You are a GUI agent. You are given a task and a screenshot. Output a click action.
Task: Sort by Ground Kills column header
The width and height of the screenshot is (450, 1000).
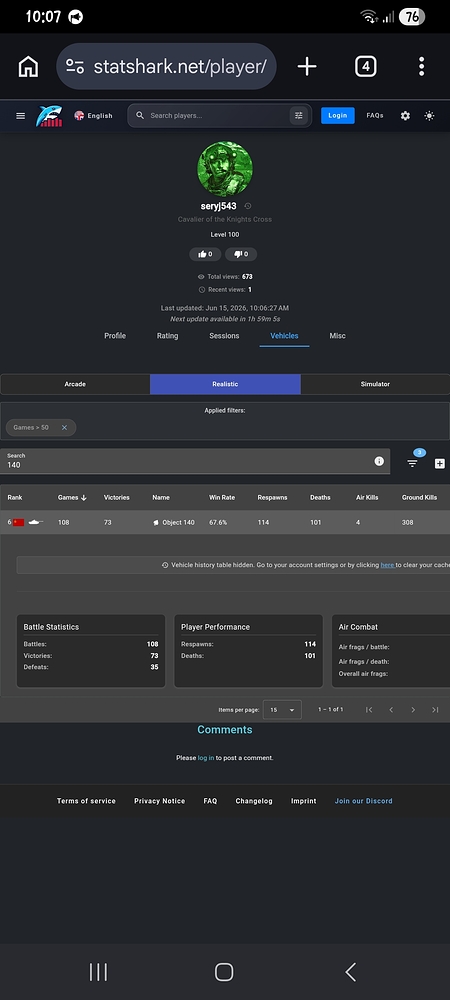pyautogui.click(x=419, y=497)
